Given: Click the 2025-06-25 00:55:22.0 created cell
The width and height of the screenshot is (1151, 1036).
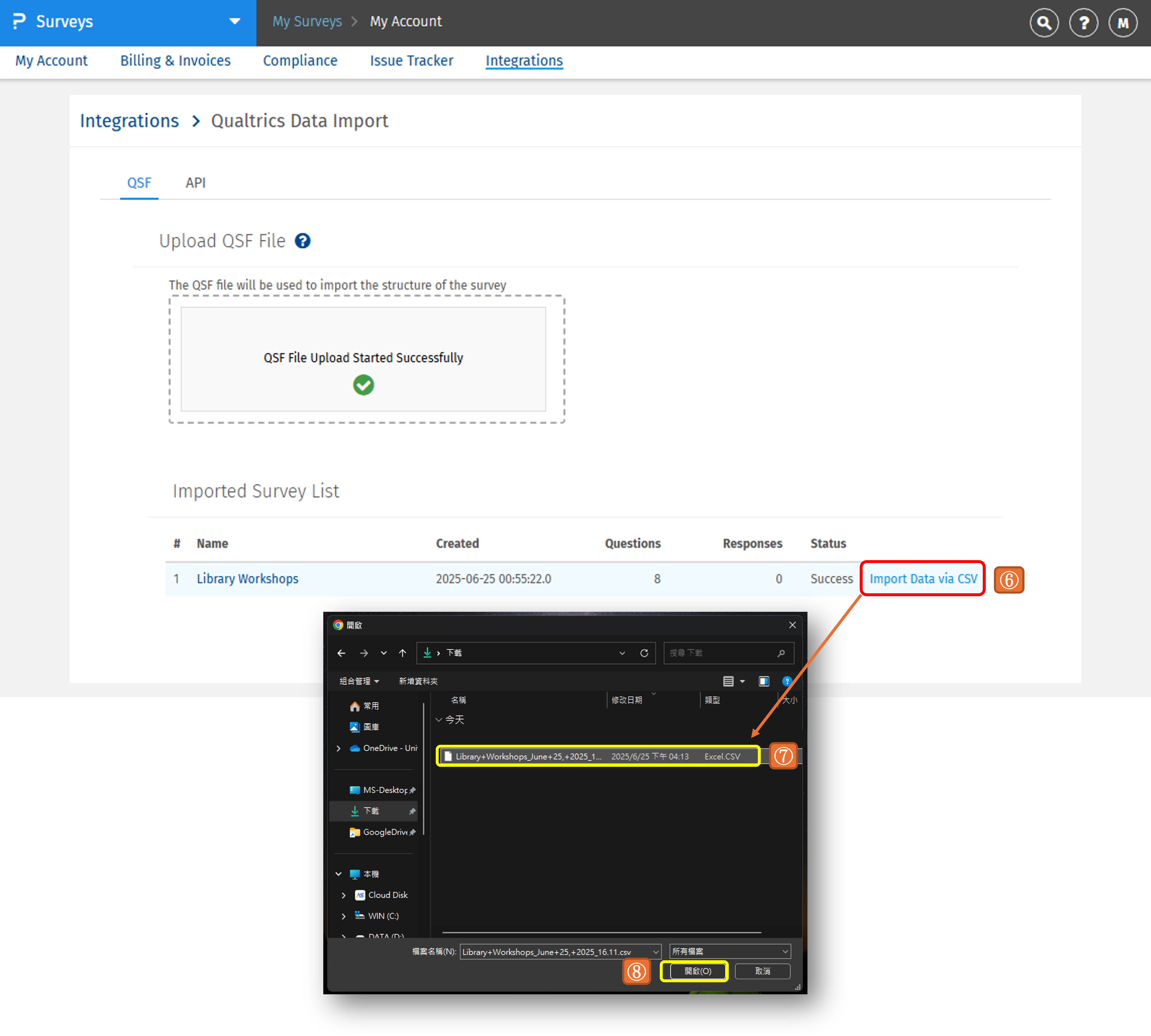Looking at the screenshot, I should [x=494, y=578].
